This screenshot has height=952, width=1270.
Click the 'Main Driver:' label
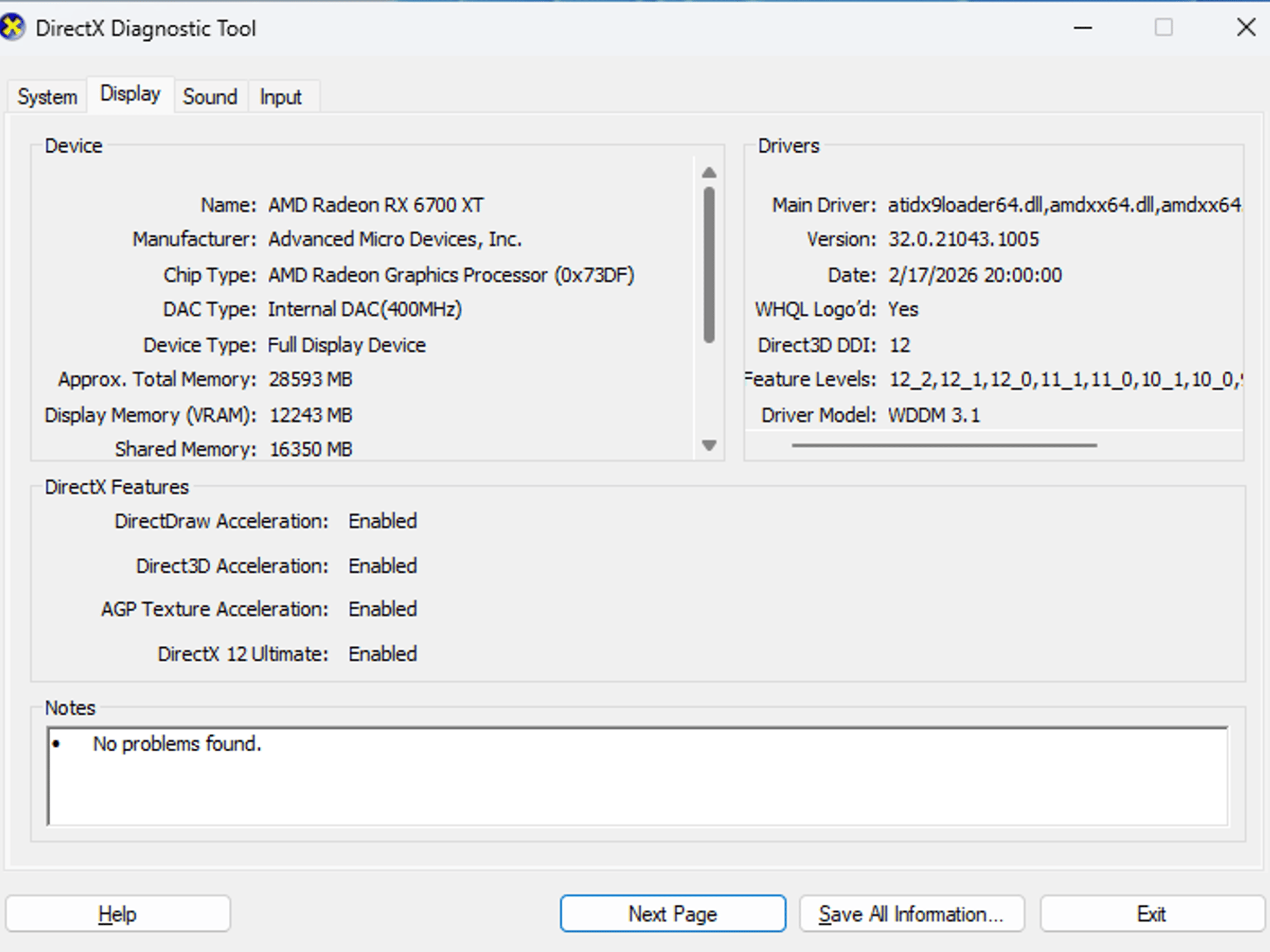(824, 205)
